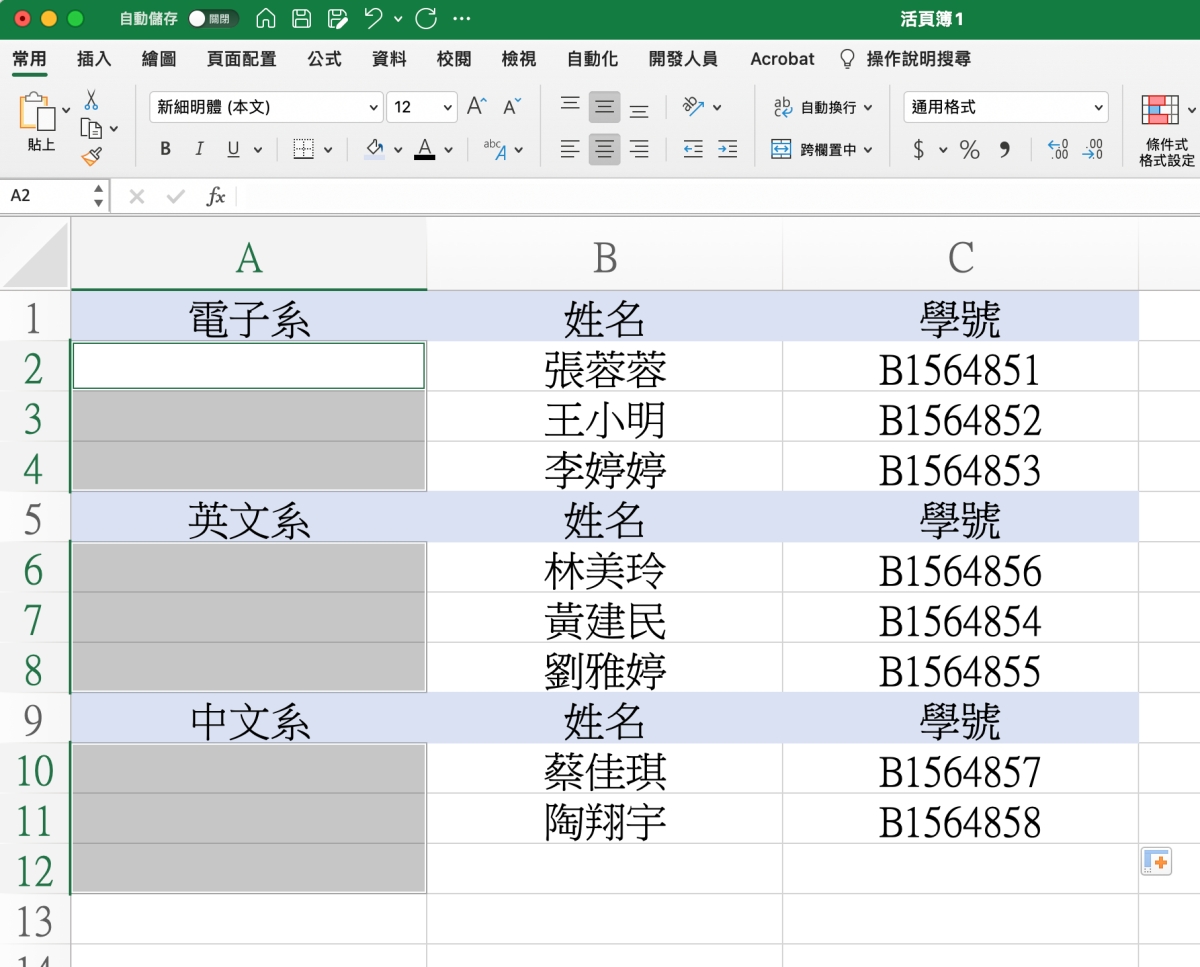The height and width of the screenshot is (967, 1200).
Task: Select row 5 header
Action: 35,519
